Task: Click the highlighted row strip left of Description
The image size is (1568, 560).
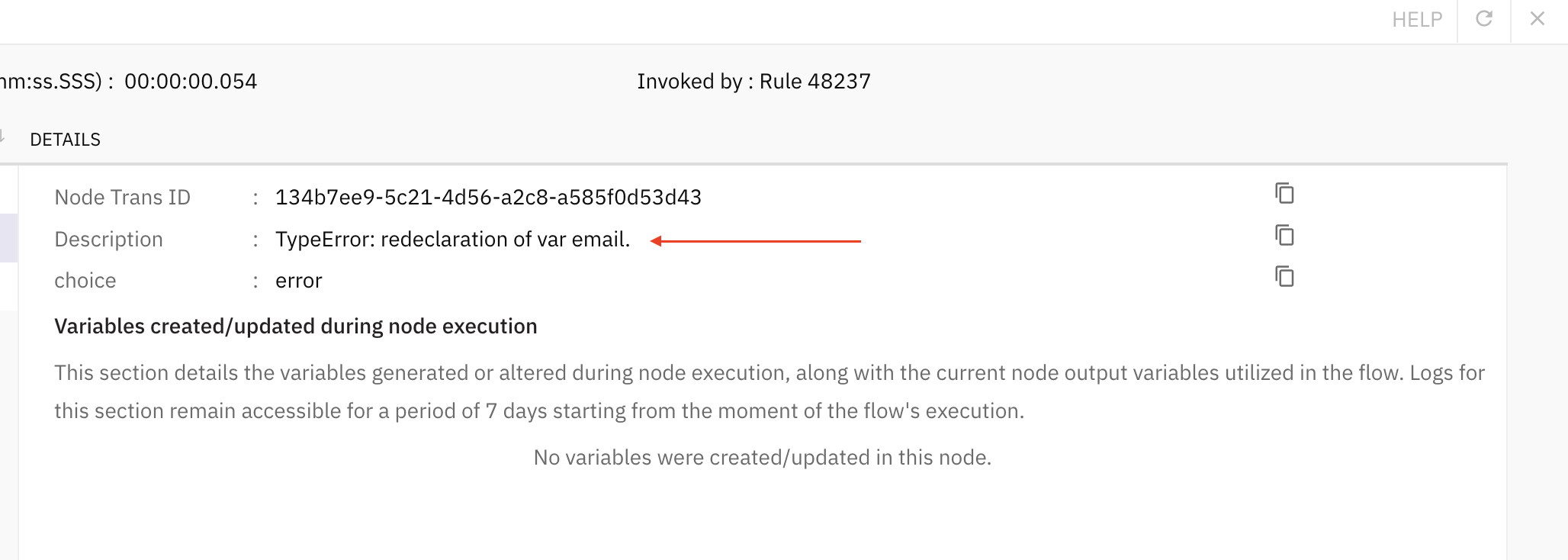Action: coord(8,238)
